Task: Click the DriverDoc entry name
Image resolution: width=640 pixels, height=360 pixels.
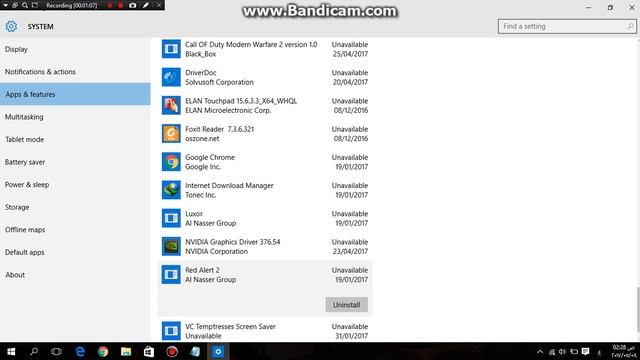Action: [x=200, y=73]
